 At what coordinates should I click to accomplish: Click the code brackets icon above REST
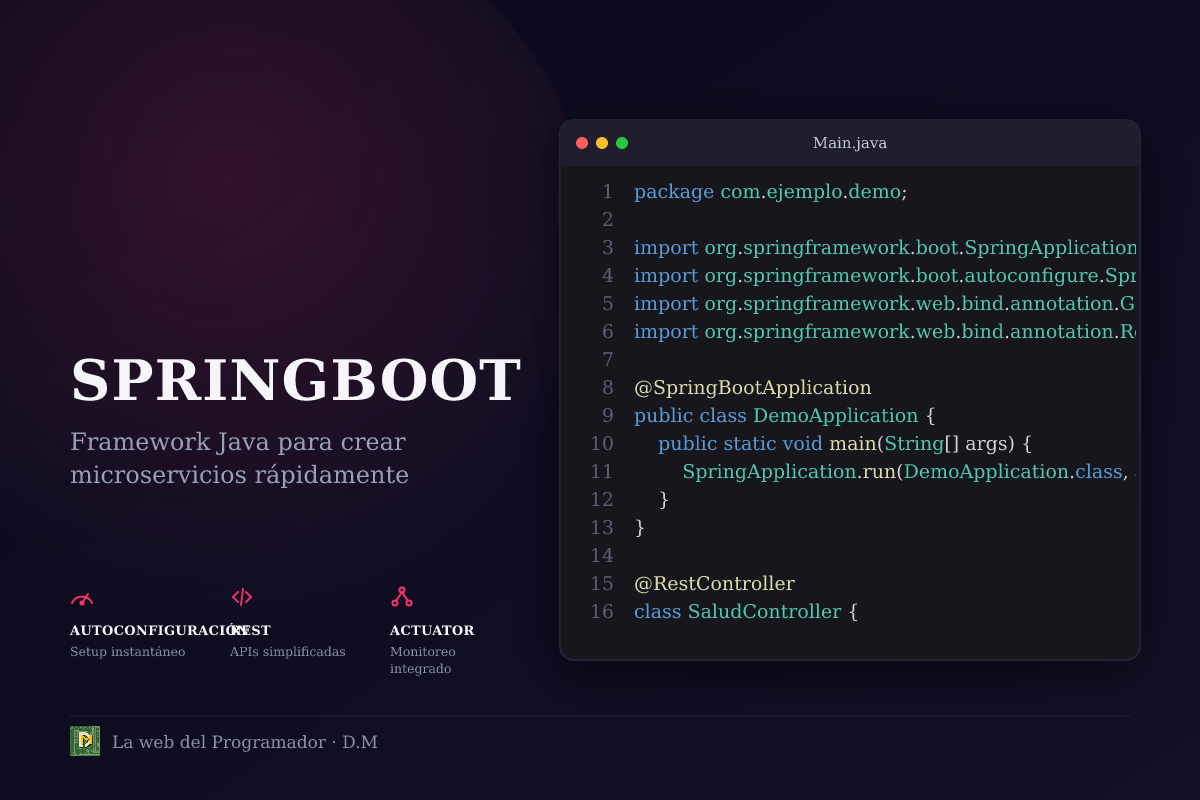click(242, 597)
